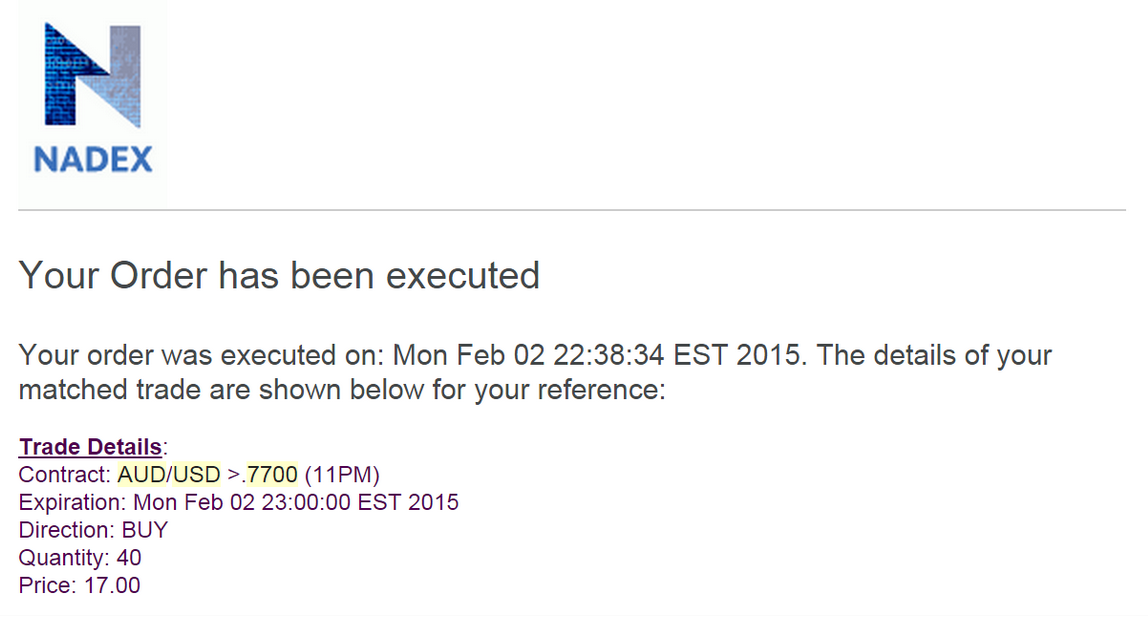Open the Trade Details link
1148x617 pixels.
coord(90,446)
